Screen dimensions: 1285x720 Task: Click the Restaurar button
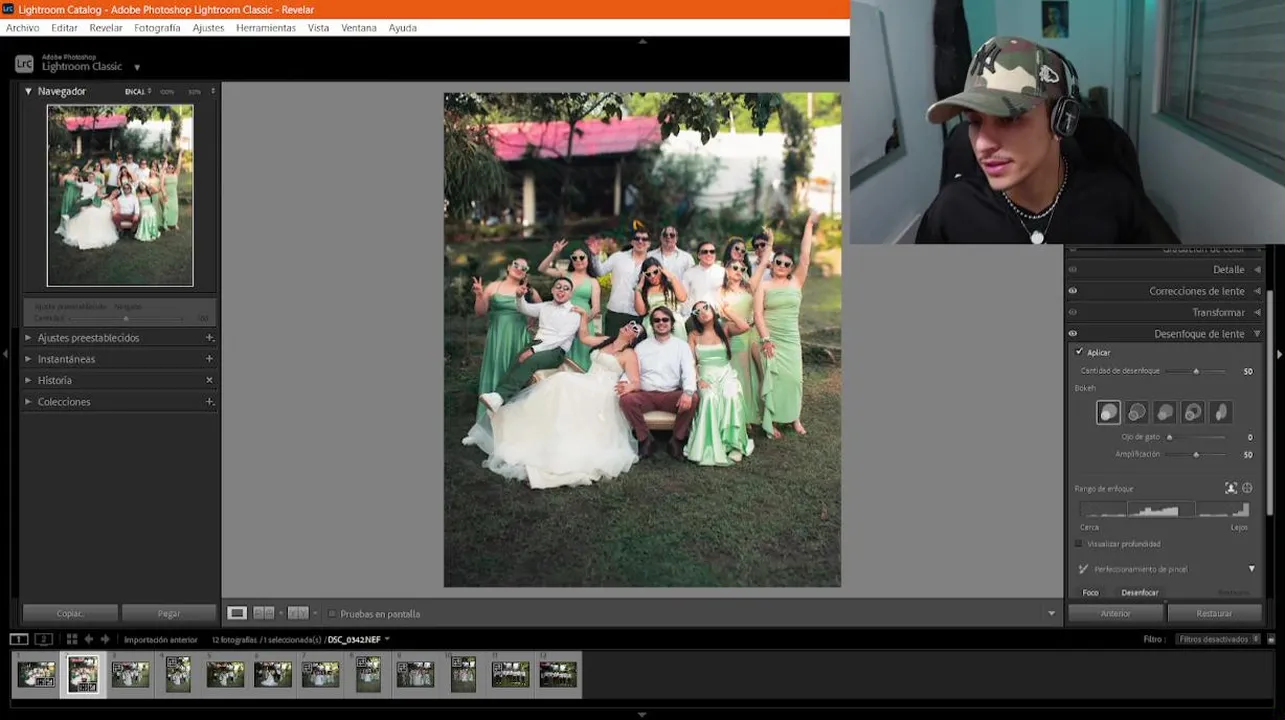click(x=1214, y=613)
